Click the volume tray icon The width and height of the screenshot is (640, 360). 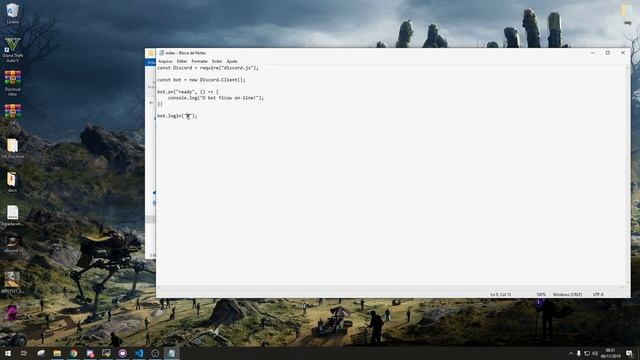[x=595, y=353]
